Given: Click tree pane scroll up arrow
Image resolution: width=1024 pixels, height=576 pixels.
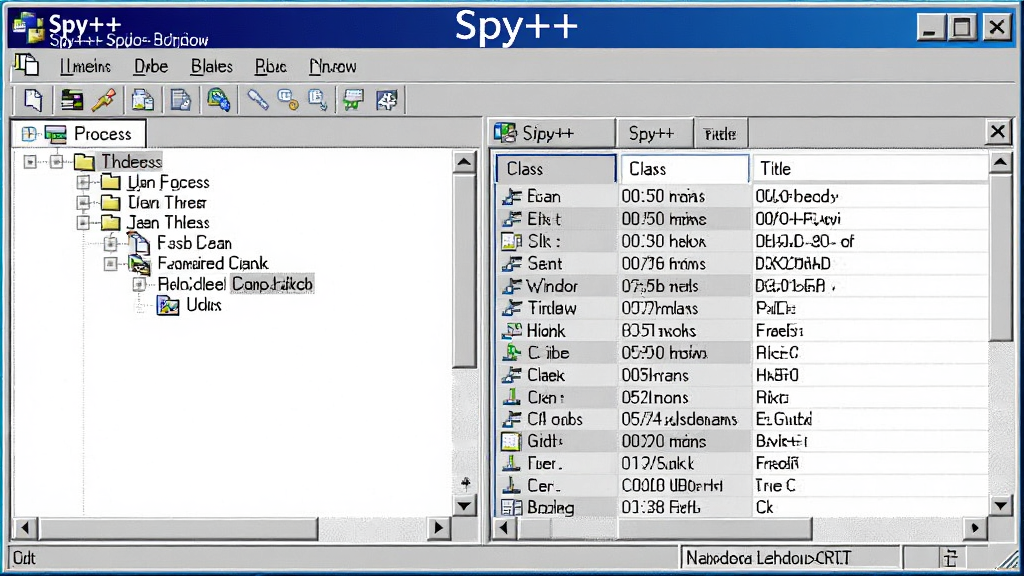Looking at the screenshot, I should 464,162.
